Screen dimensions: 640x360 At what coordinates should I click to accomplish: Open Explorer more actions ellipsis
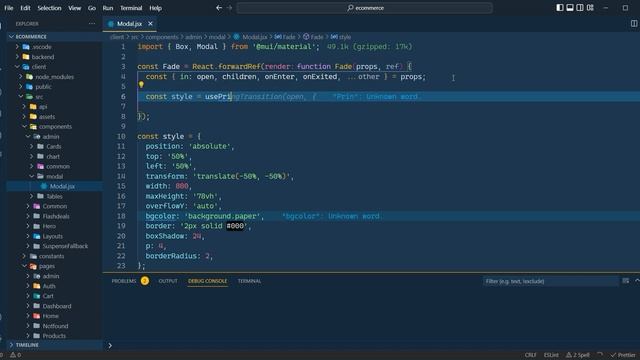point(92,24)
